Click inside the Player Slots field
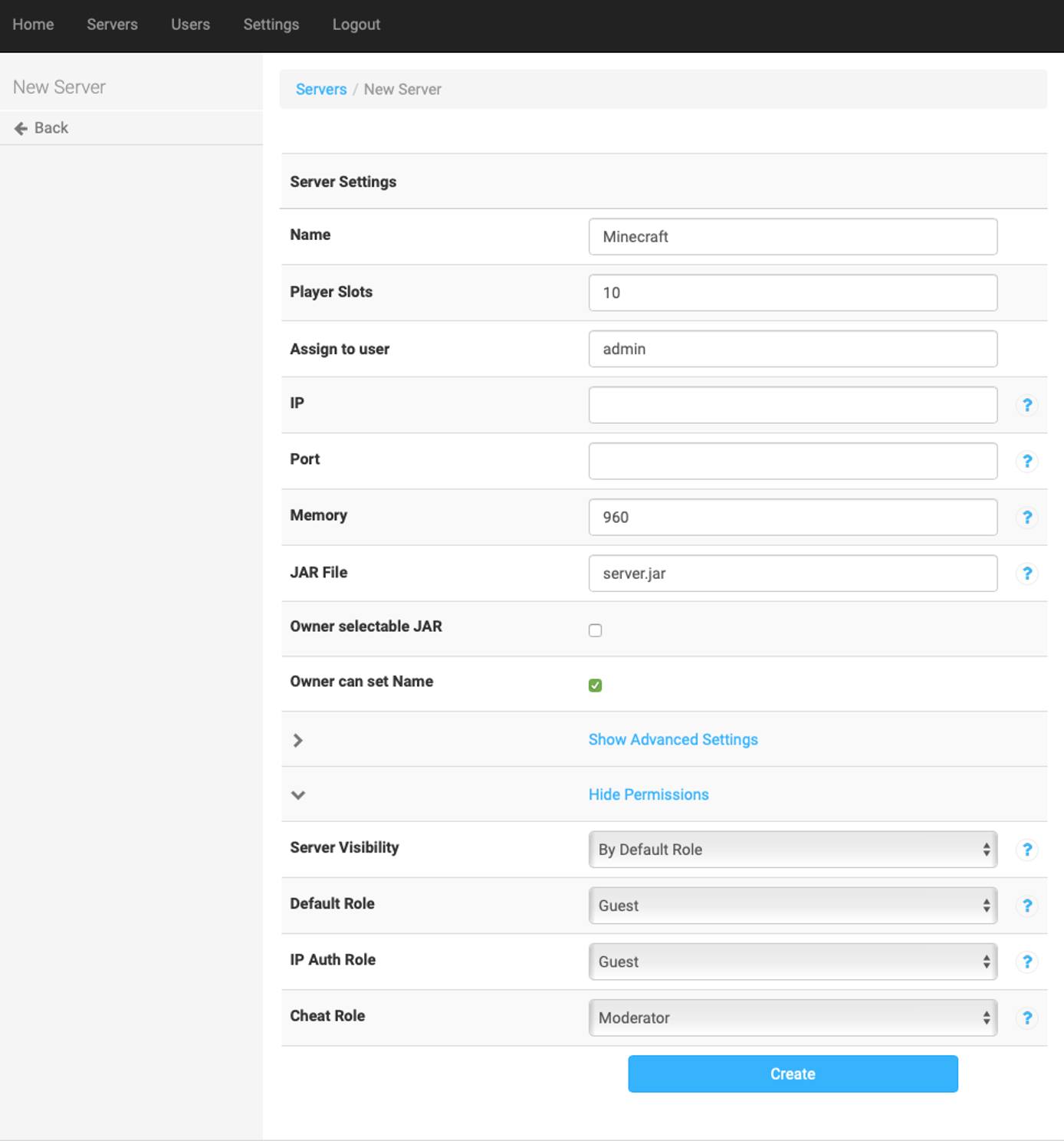The width and height of the screenshot is (1064, 1141). pos(793,292)
